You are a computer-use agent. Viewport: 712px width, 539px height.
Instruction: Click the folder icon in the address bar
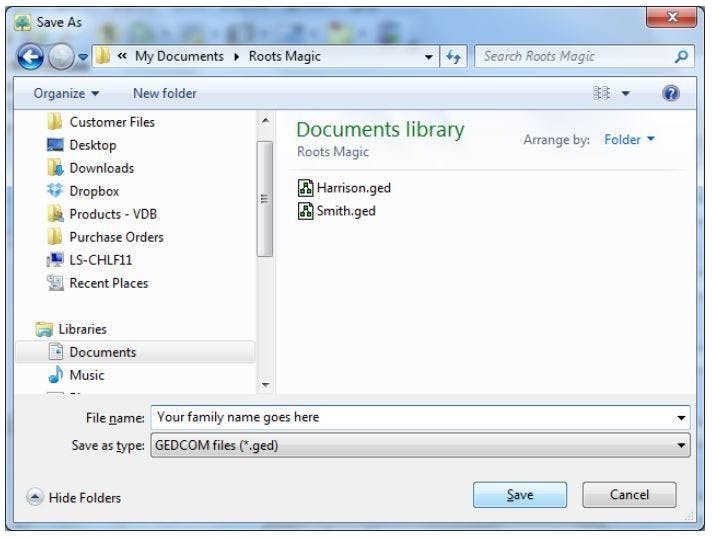103,56
